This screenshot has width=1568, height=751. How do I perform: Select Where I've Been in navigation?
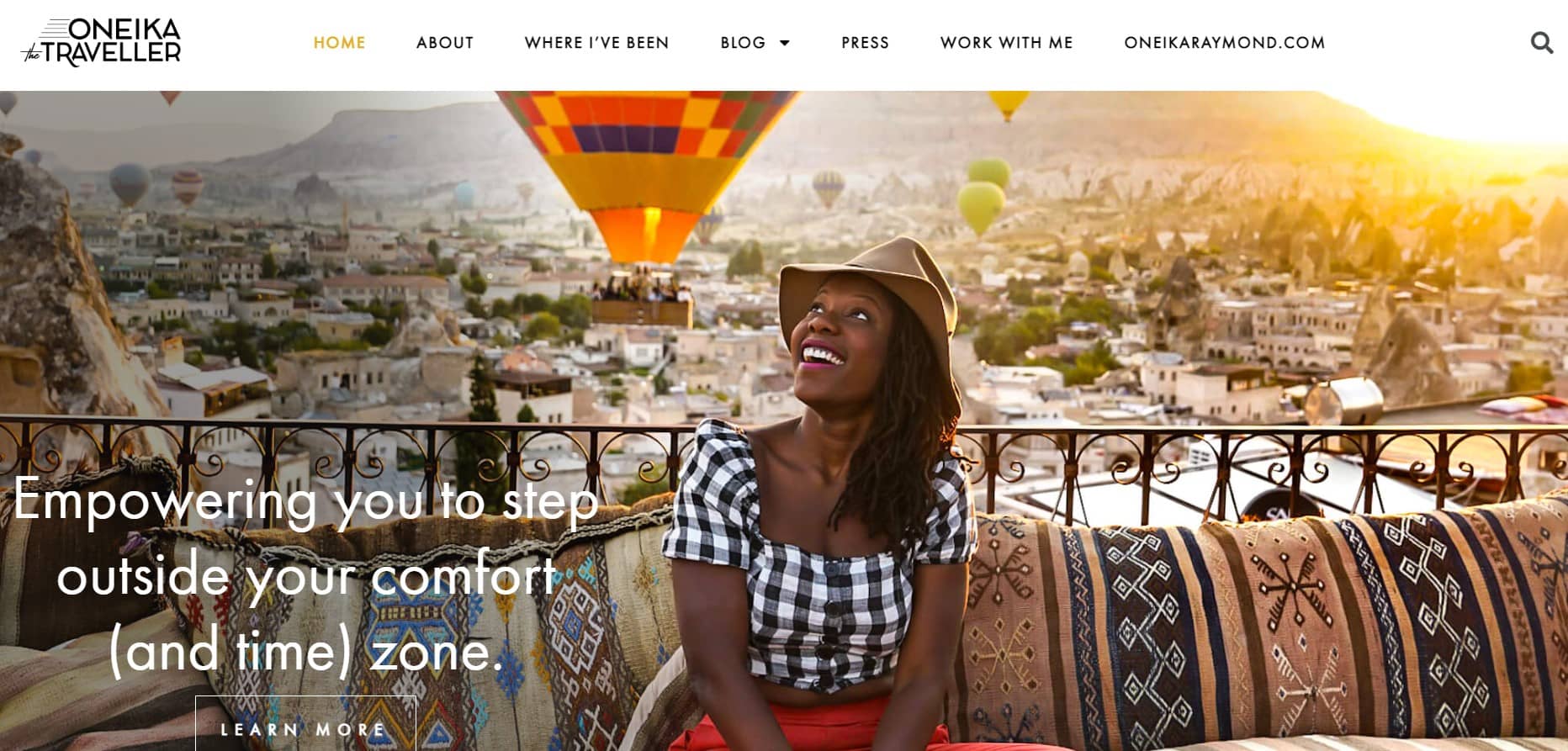click(x=596, y=42)
